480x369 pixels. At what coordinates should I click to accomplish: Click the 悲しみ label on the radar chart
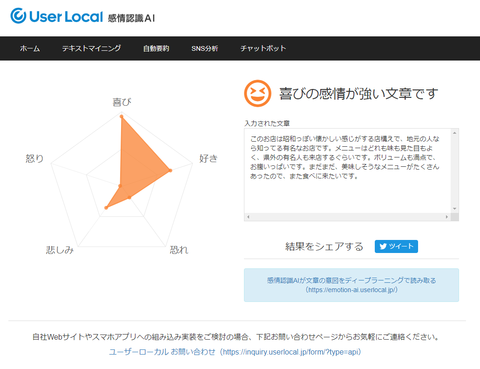pyautogui.click(x=60, y=250)
